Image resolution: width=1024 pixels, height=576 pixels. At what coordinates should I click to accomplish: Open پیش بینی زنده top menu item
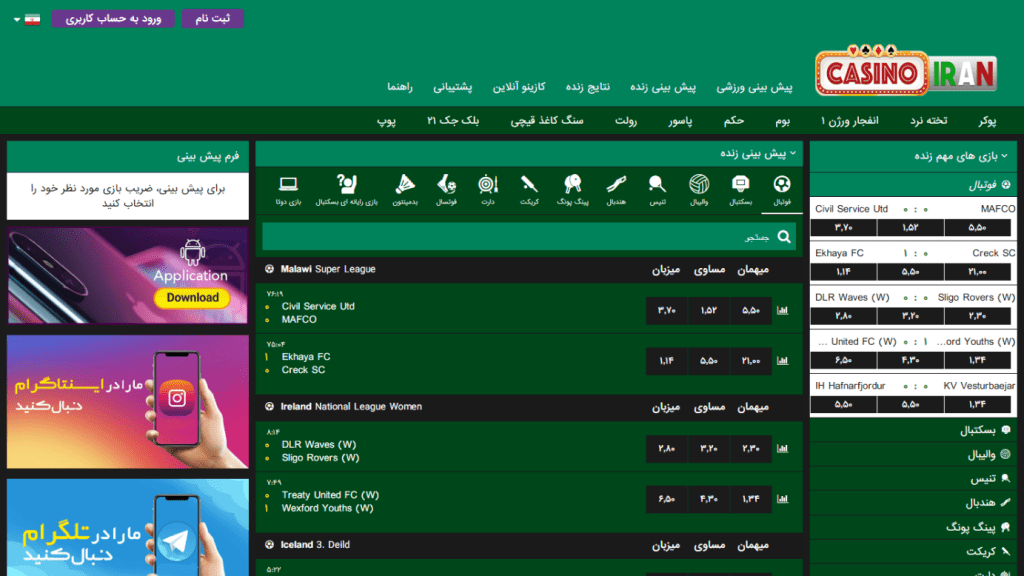click(663, 87)
